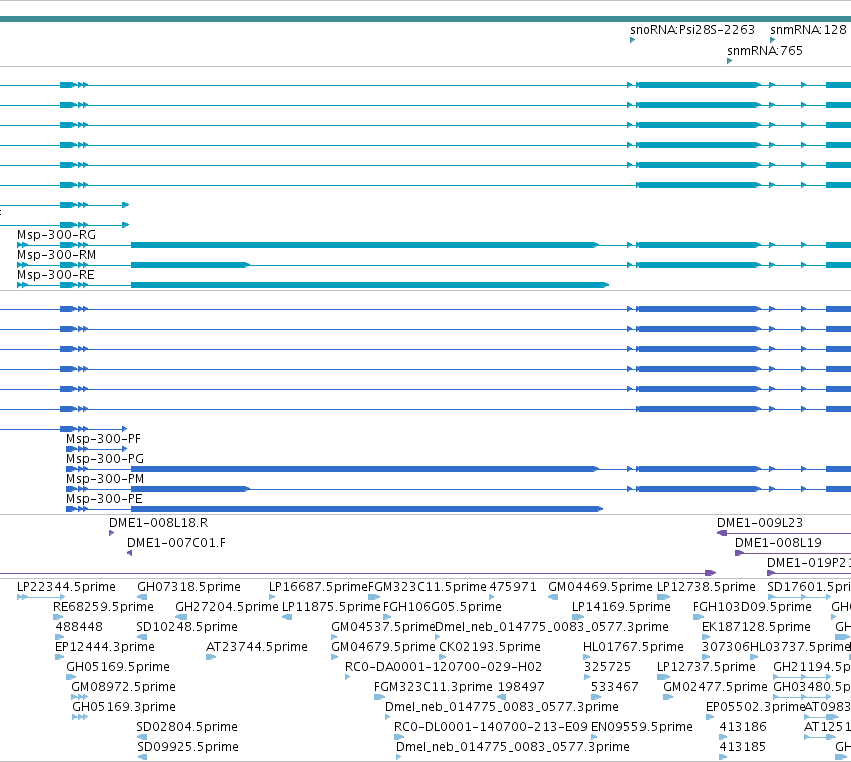Select the DME1-008L19 clone label
The height and width of the screenshot is (762, 851).
(x=778, y=543)
